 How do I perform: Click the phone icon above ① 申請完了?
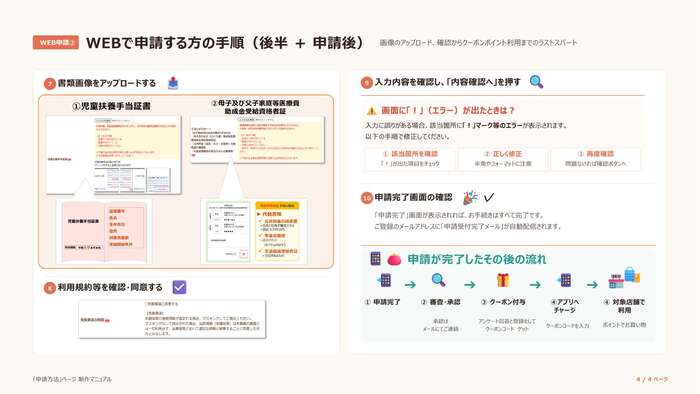384,280
